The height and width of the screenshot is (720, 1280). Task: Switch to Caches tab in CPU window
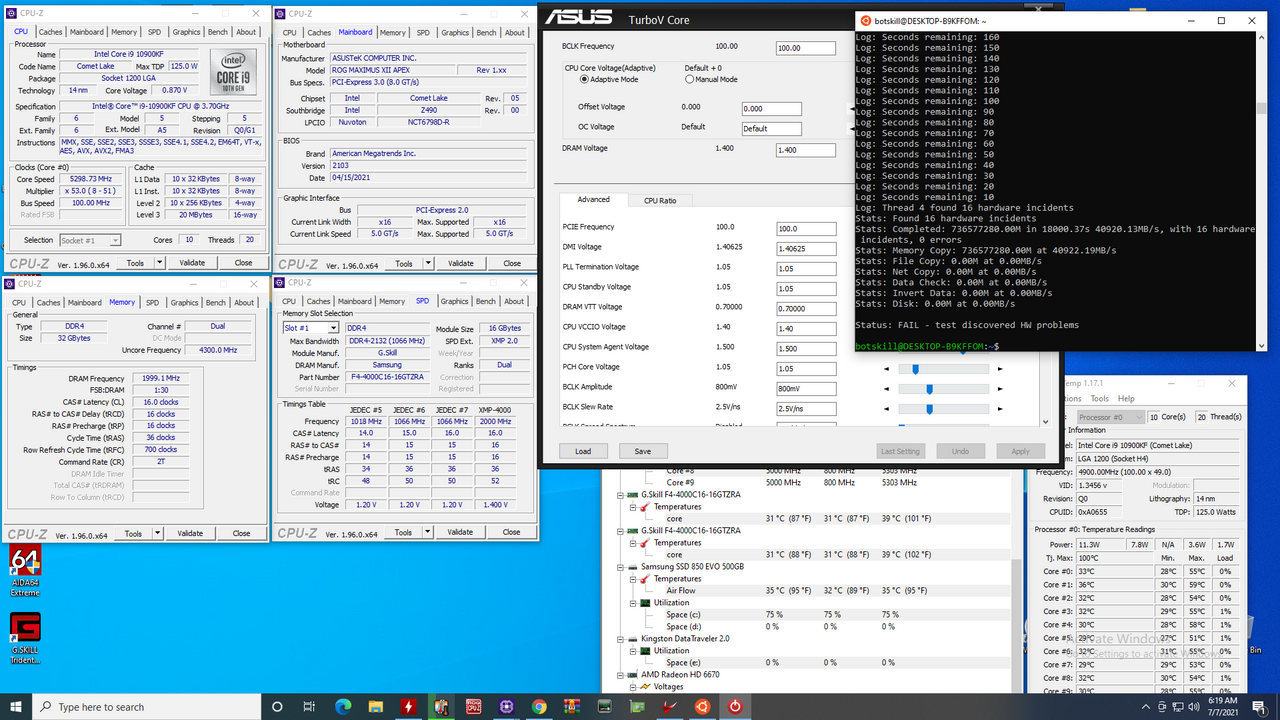click(48, 32)
